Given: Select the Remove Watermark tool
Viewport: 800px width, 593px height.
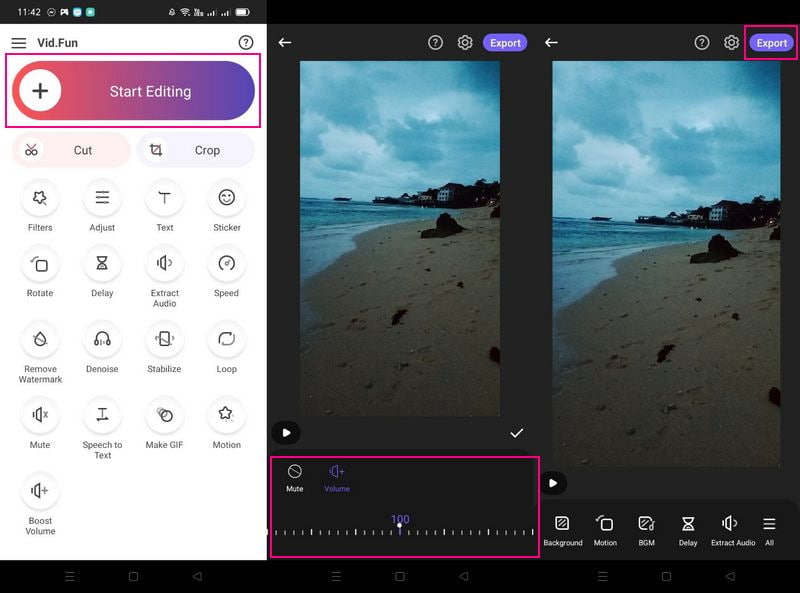Looking at the screenshot, I should tap(40, 340).
